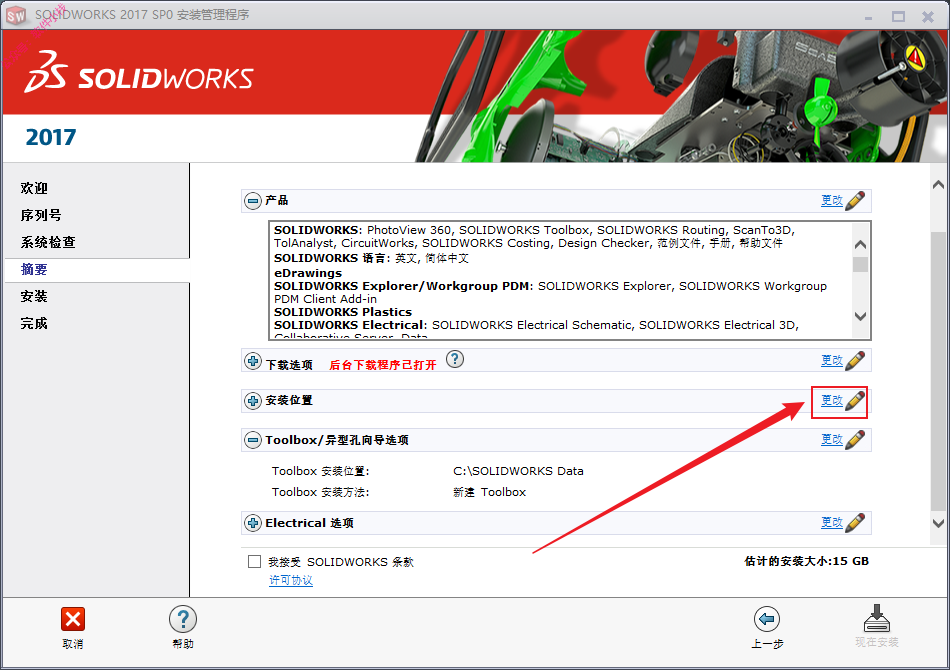The height and width of the screenshot is (670, 950).
Task: Check the 我接受 SOLIDWORKS 条款 checkbox
Action: [x=254, y=562]
